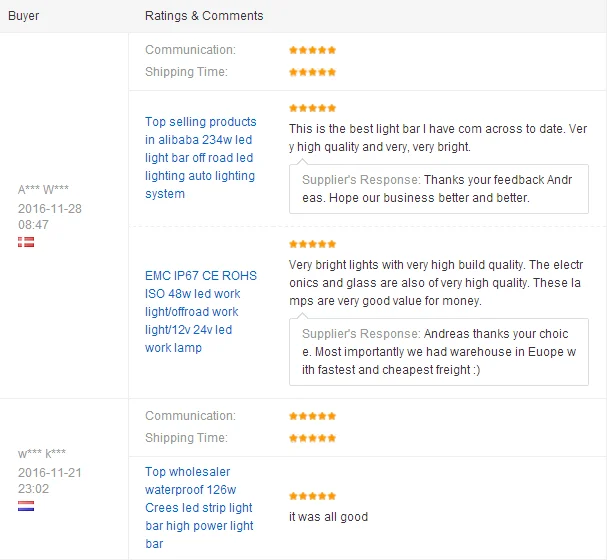Open the Top wholesaler 126w light bar link
This screenshot has height=560, width=607.
199,508
